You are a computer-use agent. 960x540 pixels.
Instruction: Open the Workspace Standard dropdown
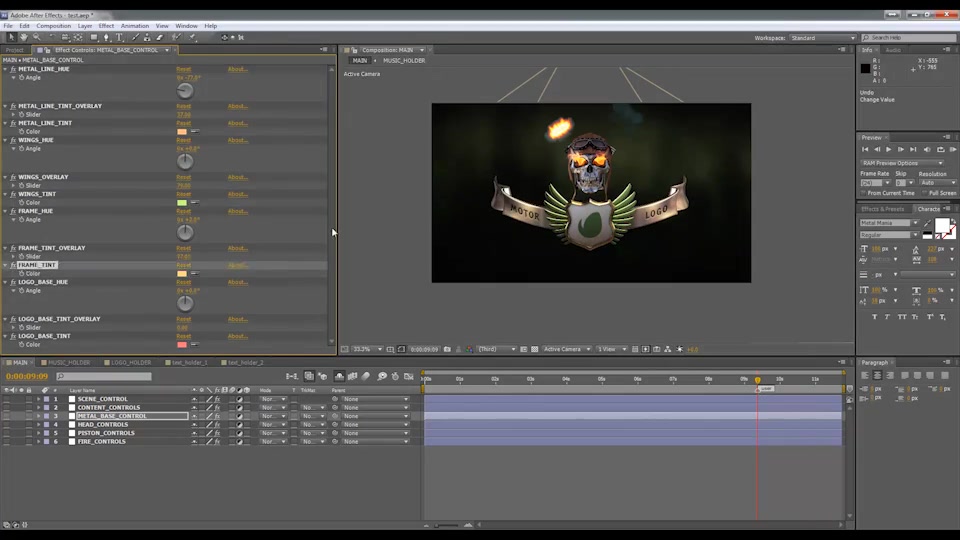(823, 38)
